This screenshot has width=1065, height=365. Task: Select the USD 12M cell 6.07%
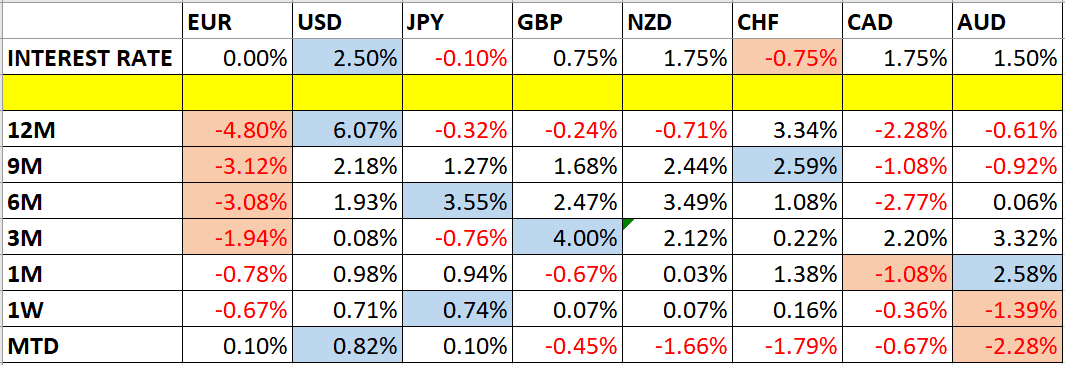click(x=347, y=129)
